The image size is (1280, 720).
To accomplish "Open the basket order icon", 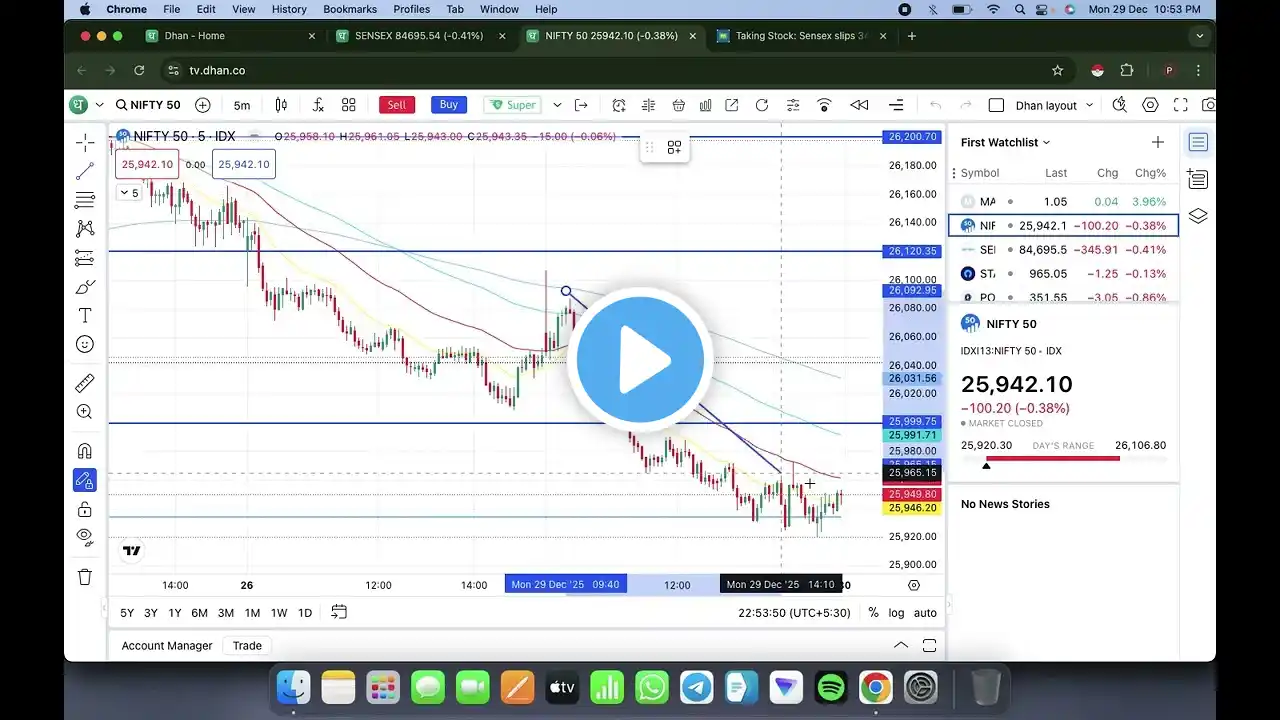I will click(x=678, y=105).
